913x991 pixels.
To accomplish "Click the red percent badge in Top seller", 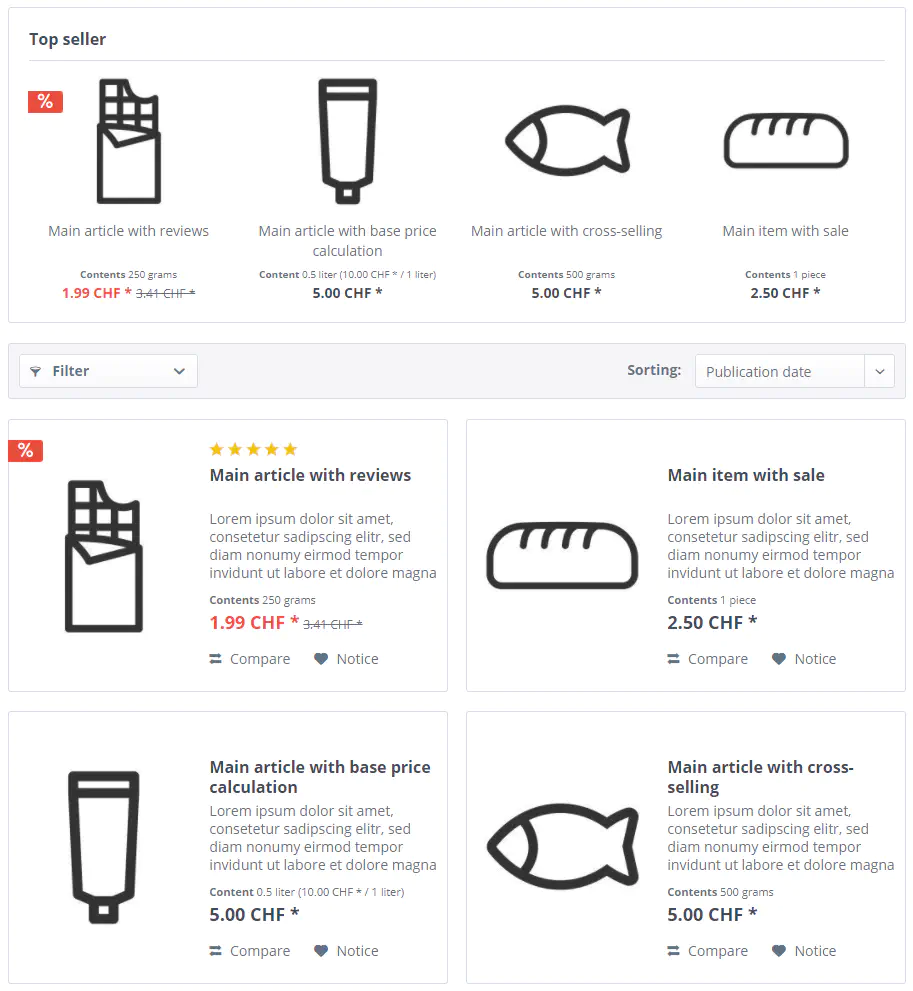I will click(45, 101).
